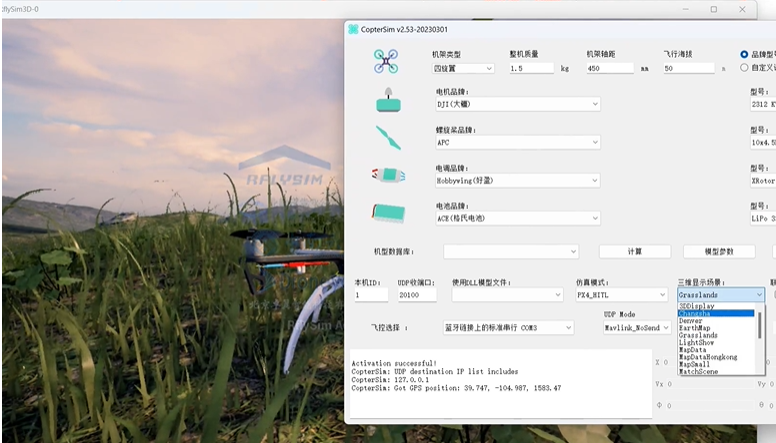This screenshot has width=776, height=443.
Task: Click the ESC 型号 XRotor field
Action: tap(763, 181)
